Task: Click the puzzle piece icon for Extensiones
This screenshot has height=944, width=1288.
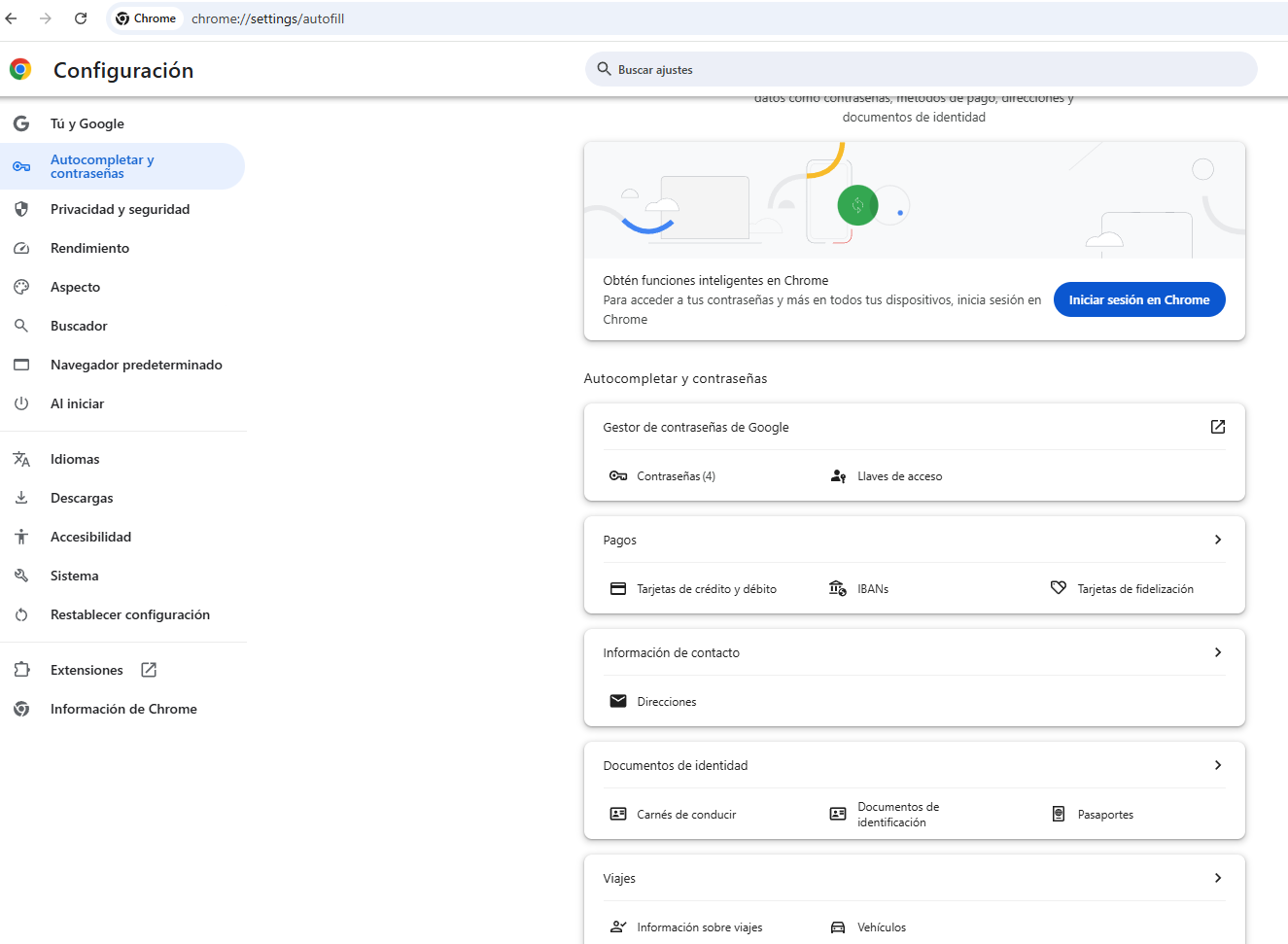Action: (21, 670)
